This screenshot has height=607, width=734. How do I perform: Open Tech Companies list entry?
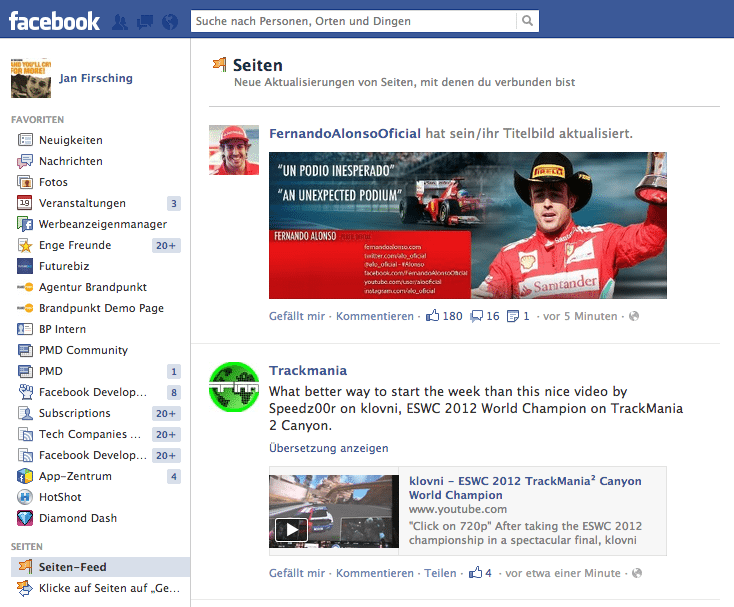click(90, 434)
